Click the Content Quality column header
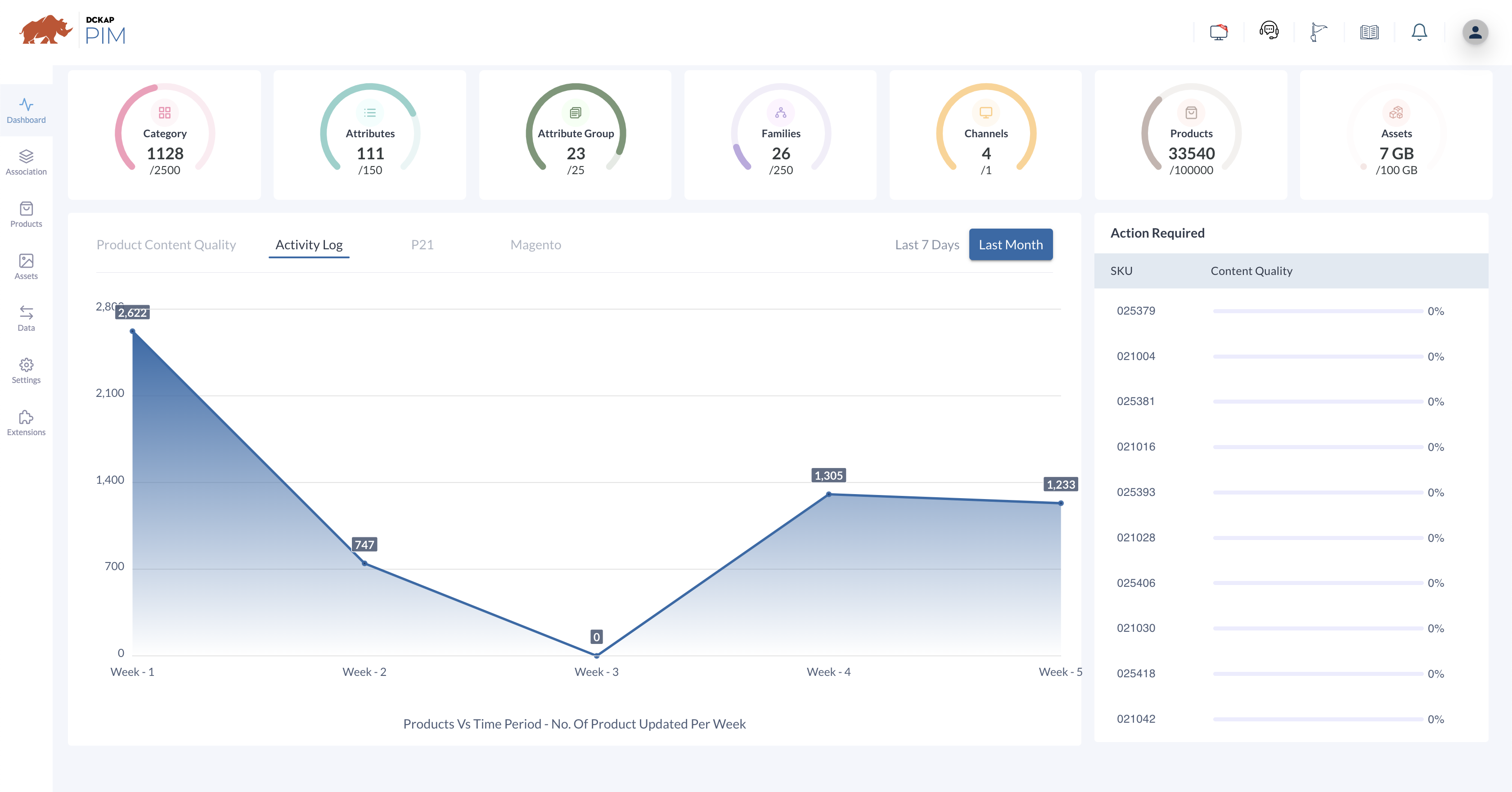Image resolution: width=1512 pixels, height=792 pixels. click(1251, 270)
